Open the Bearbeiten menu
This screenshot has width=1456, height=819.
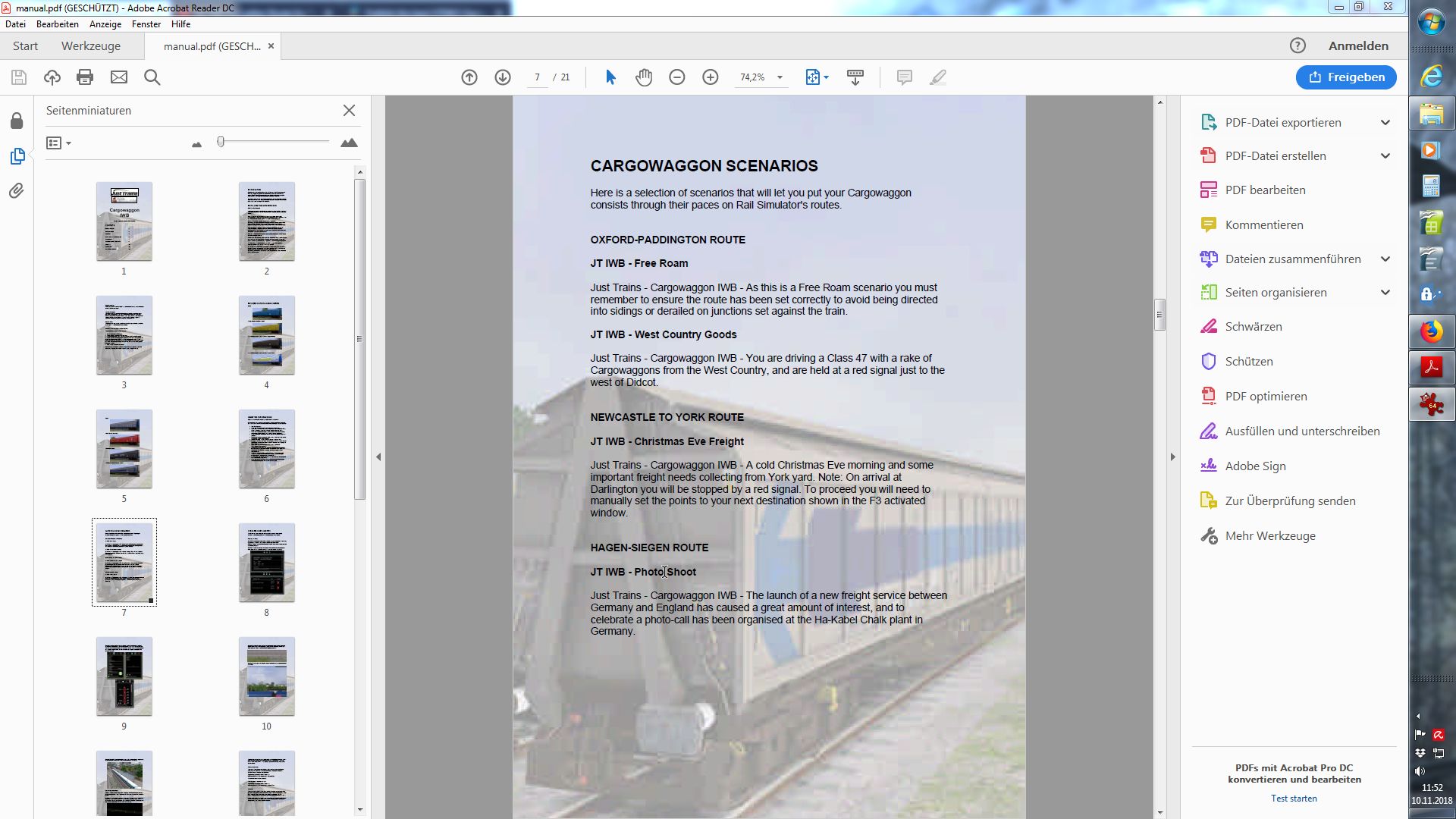pos(58,24)
